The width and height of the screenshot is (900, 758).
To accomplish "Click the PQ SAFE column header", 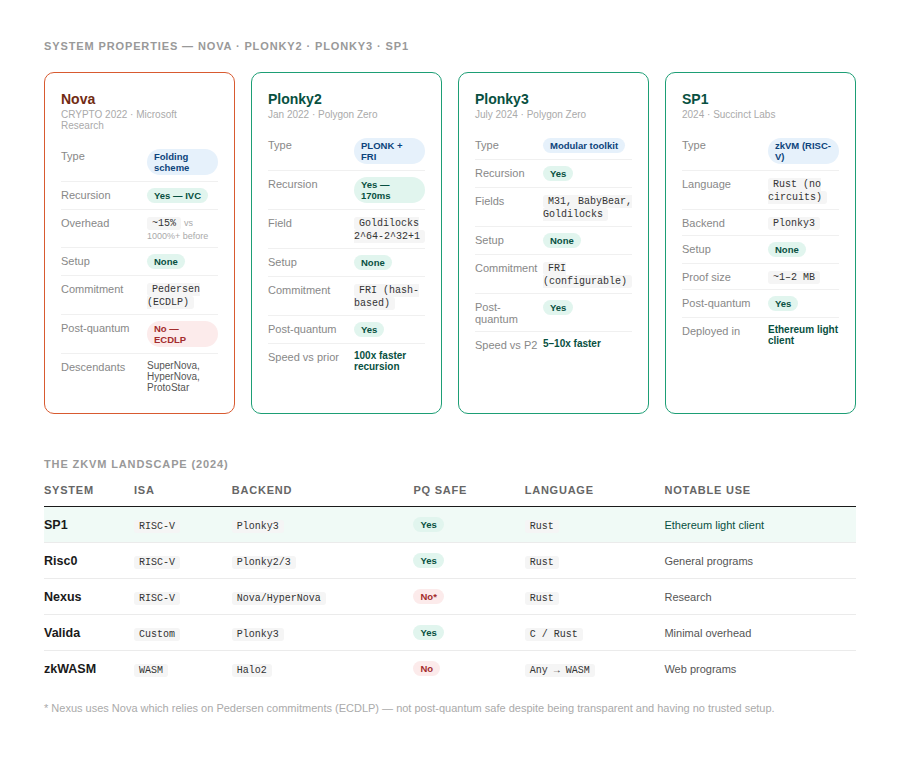I will (x=440, y=490).
